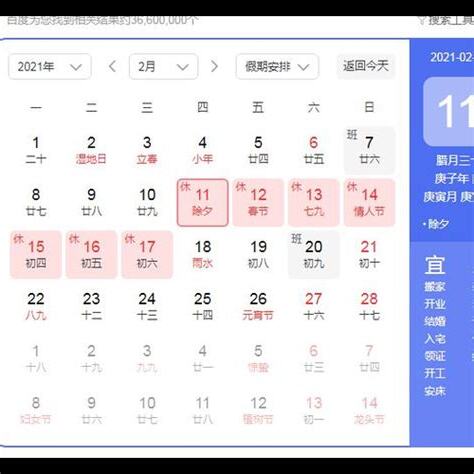Select greyed March 8 妇女节
This screenshot has height=474, width=474.
(x=36, y=410)
